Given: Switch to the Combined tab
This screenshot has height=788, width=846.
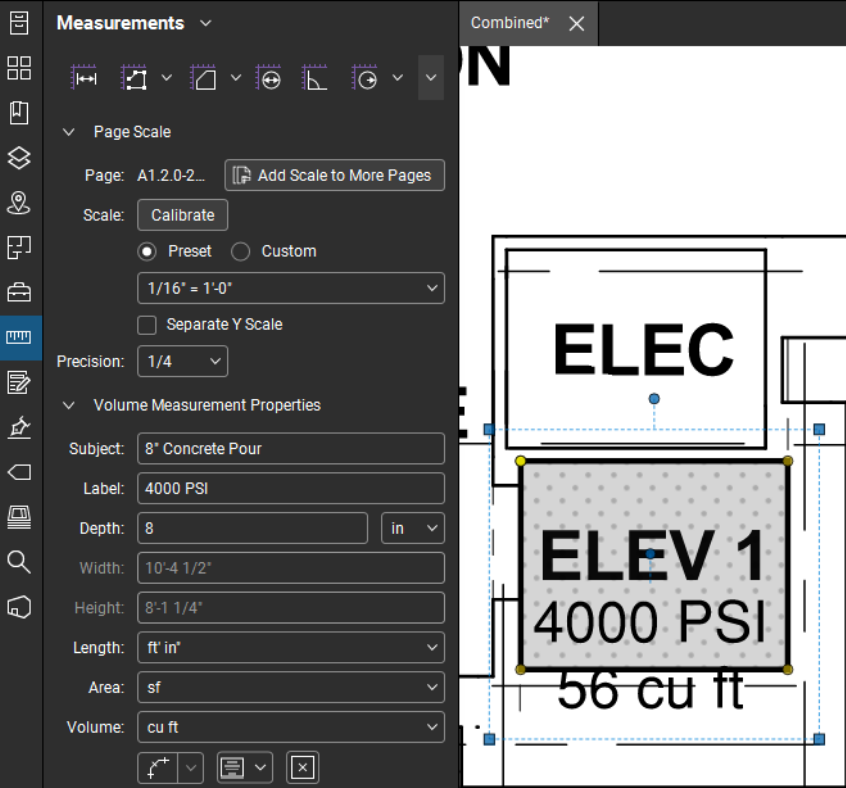Looking at the screenshot, I should [x=509, y=22].
